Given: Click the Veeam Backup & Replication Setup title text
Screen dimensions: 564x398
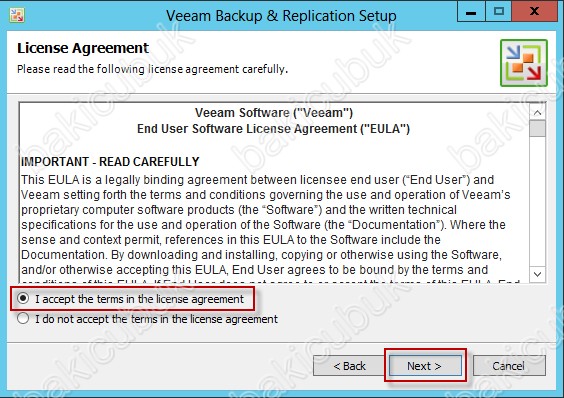Looking at the screenshot, I should (281, 16).
